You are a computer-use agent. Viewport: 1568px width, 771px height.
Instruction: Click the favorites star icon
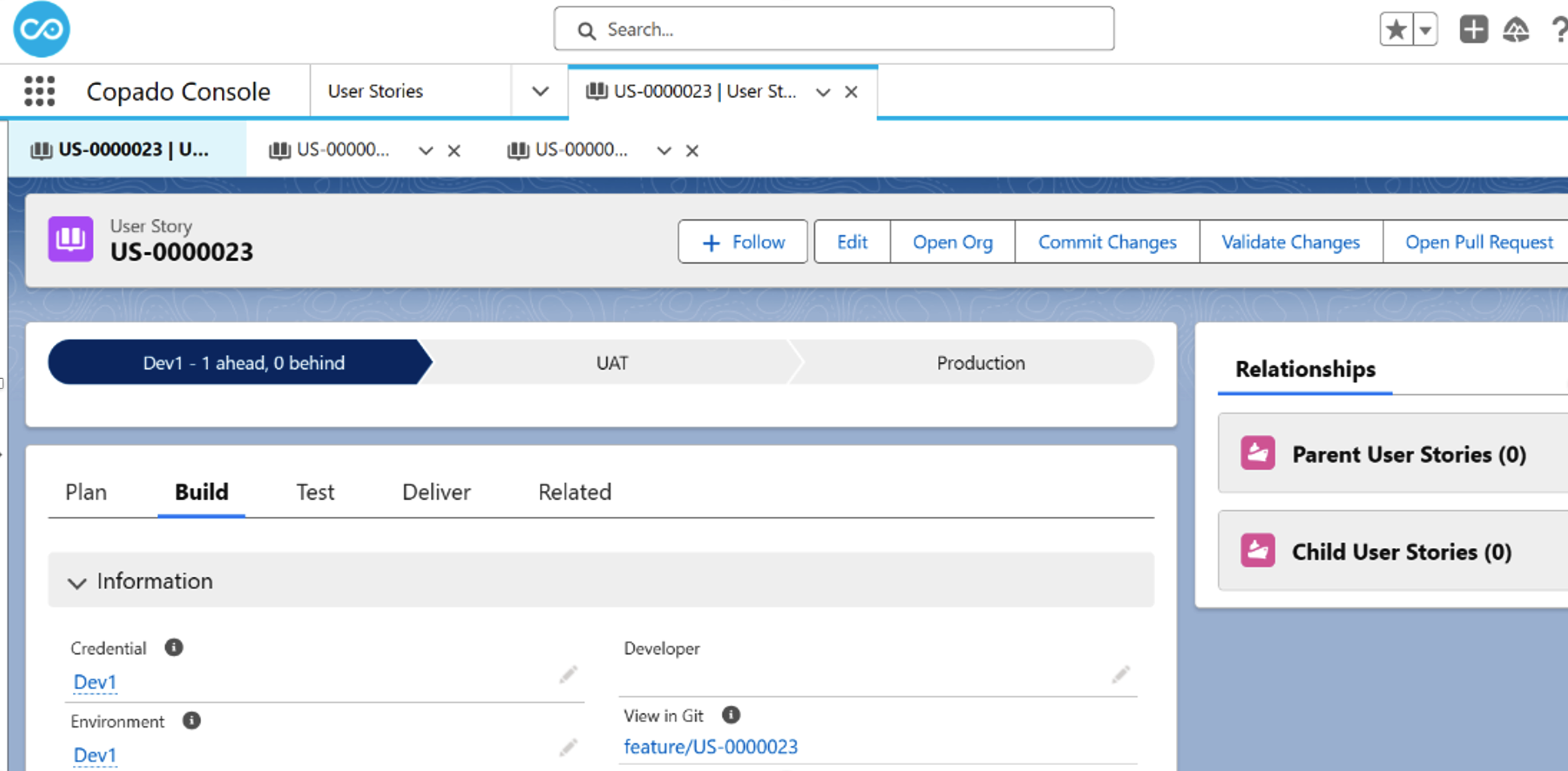[1396, 29]
